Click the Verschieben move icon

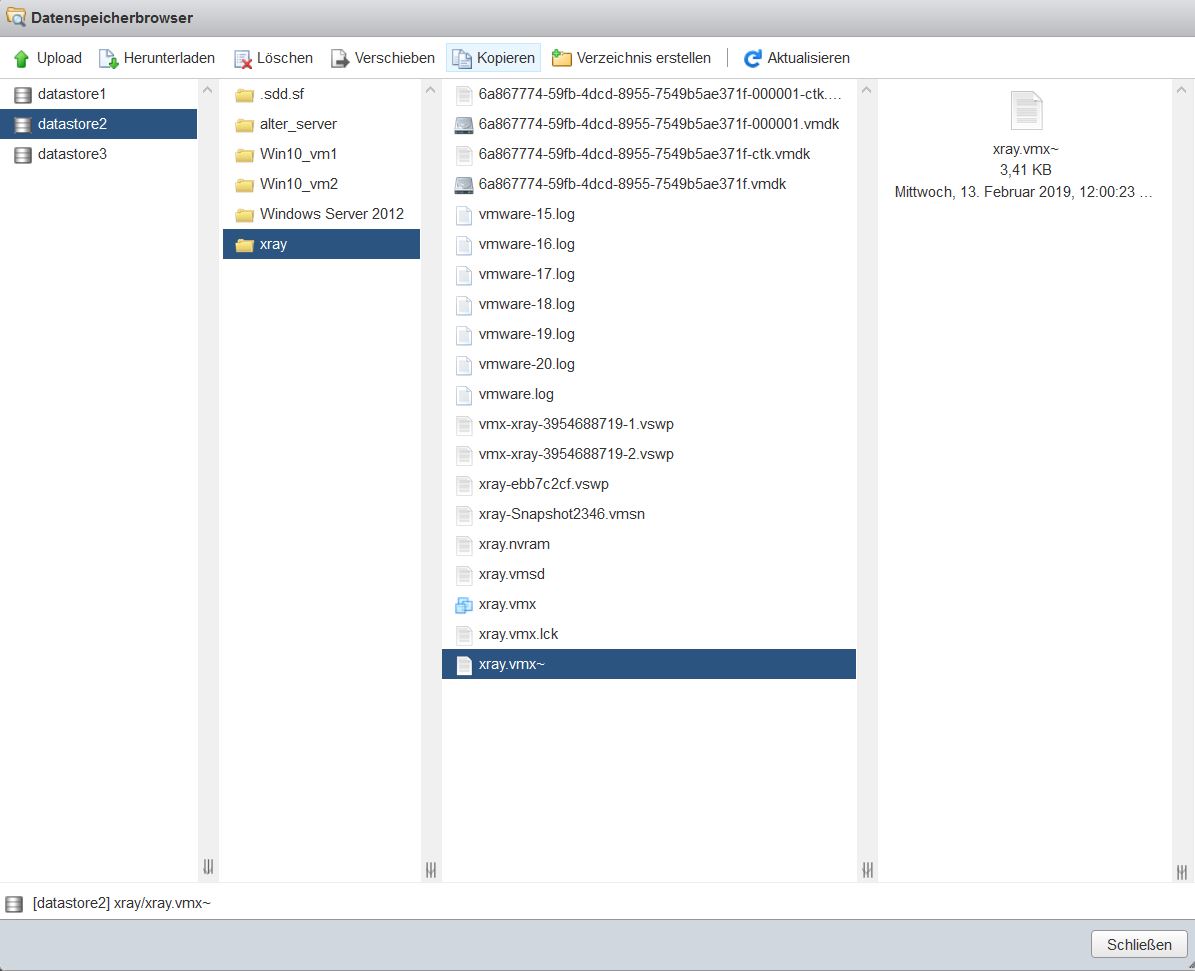(340, 58)
